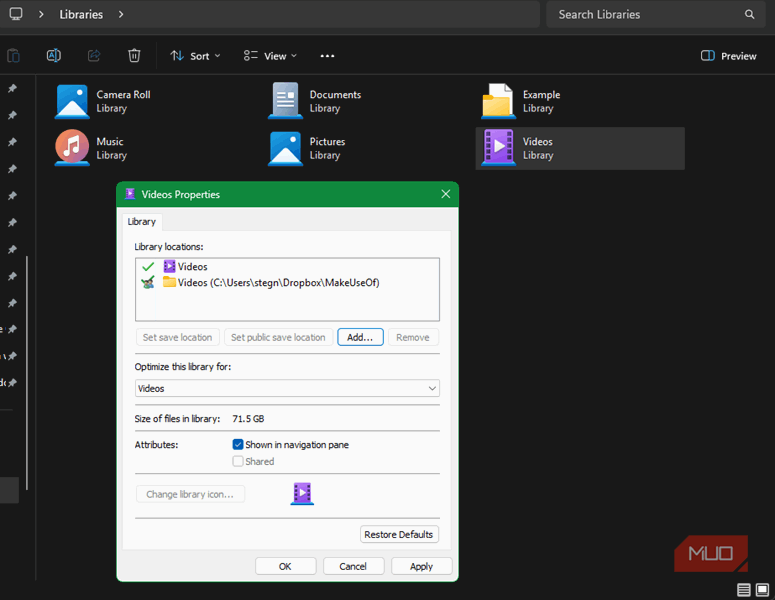Click Change library icon... button
The width and height of the screenshot is (775, 600).
pyautogui.click(x=190, y=494)
